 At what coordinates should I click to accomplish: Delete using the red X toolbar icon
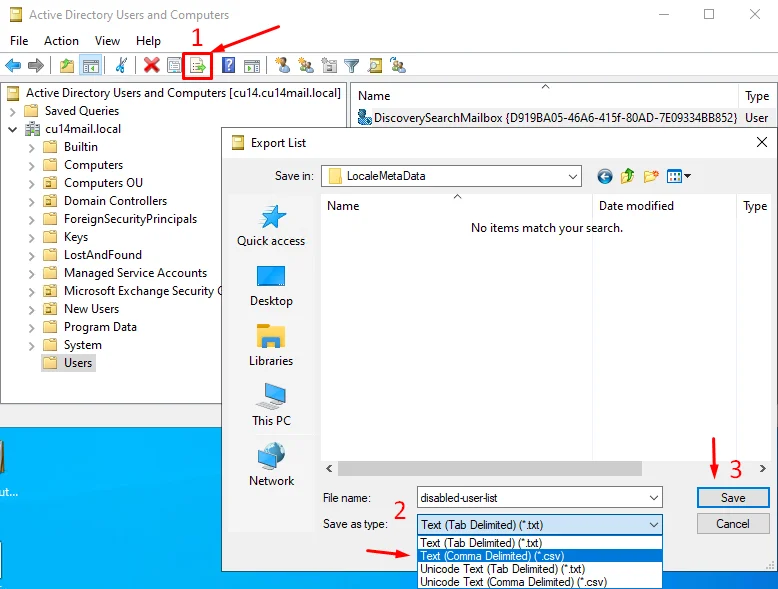151,65
